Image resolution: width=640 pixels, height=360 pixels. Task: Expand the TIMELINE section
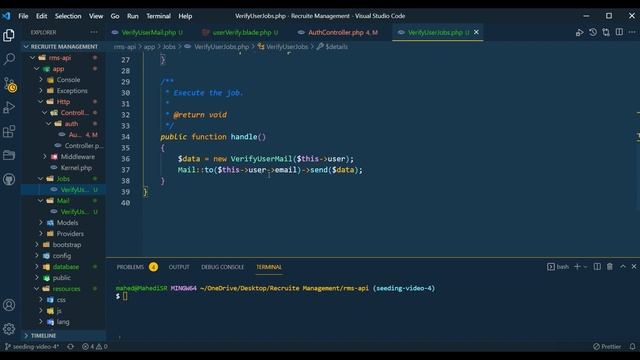pyautogui.click(x=64, y=336)
